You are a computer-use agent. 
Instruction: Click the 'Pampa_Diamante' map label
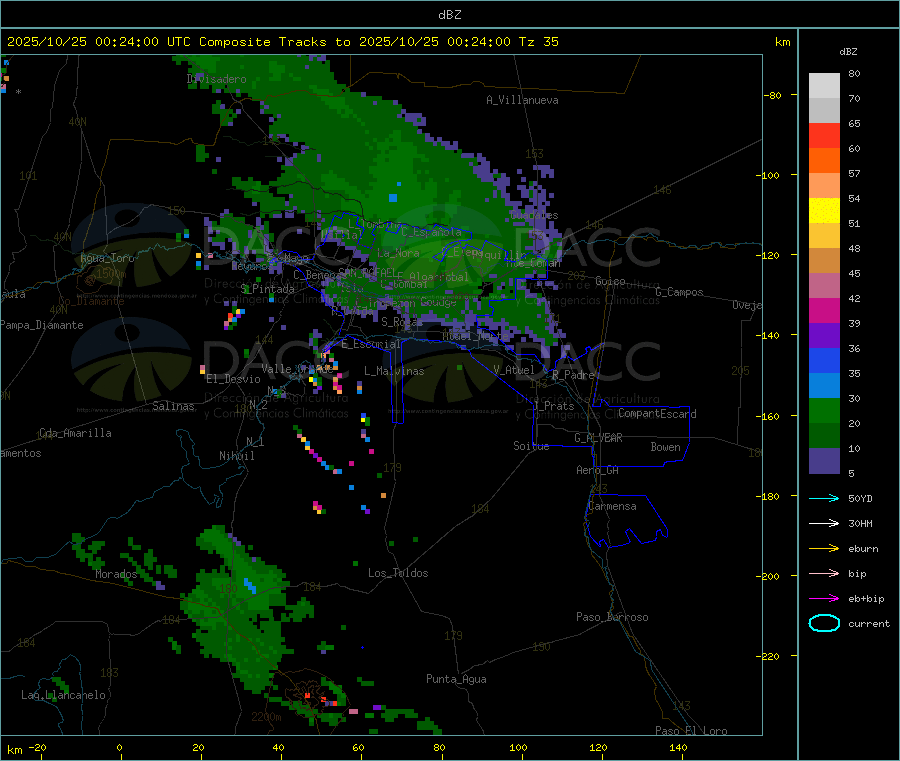(x=41, y=325)
